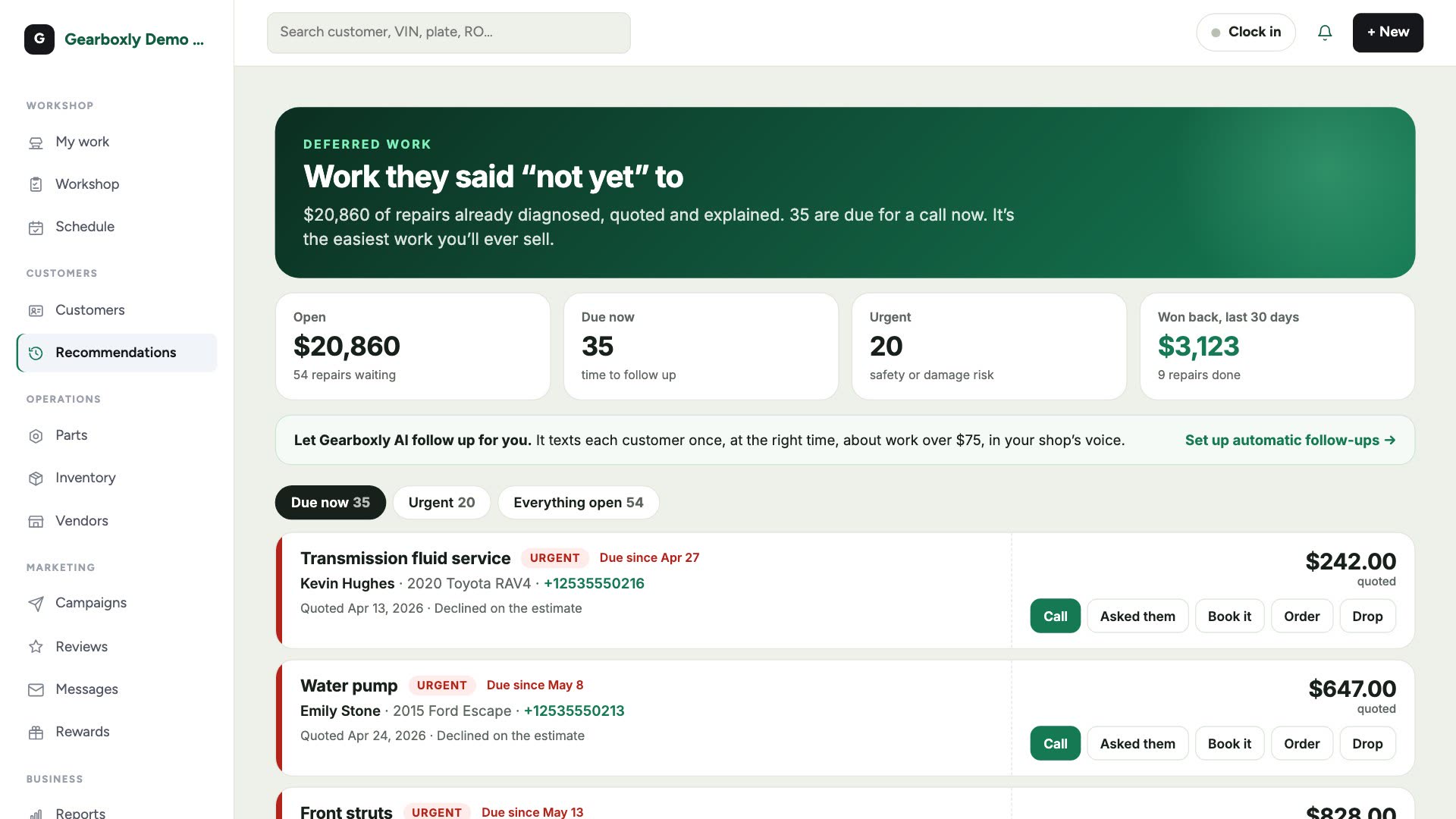Click the Gearboxly G logo icon
1456x819 pixels.
pyautogui.click(x=39, y=39)
